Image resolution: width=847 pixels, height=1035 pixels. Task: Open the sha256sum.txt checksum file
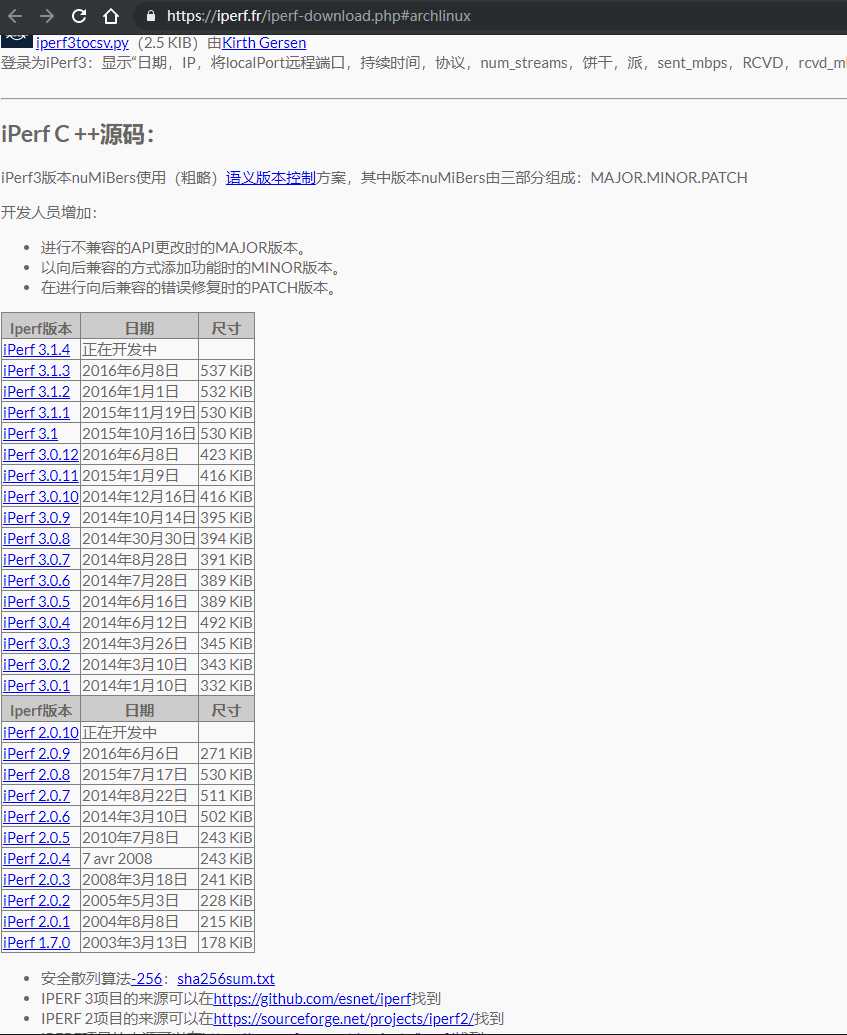[226, 980]
